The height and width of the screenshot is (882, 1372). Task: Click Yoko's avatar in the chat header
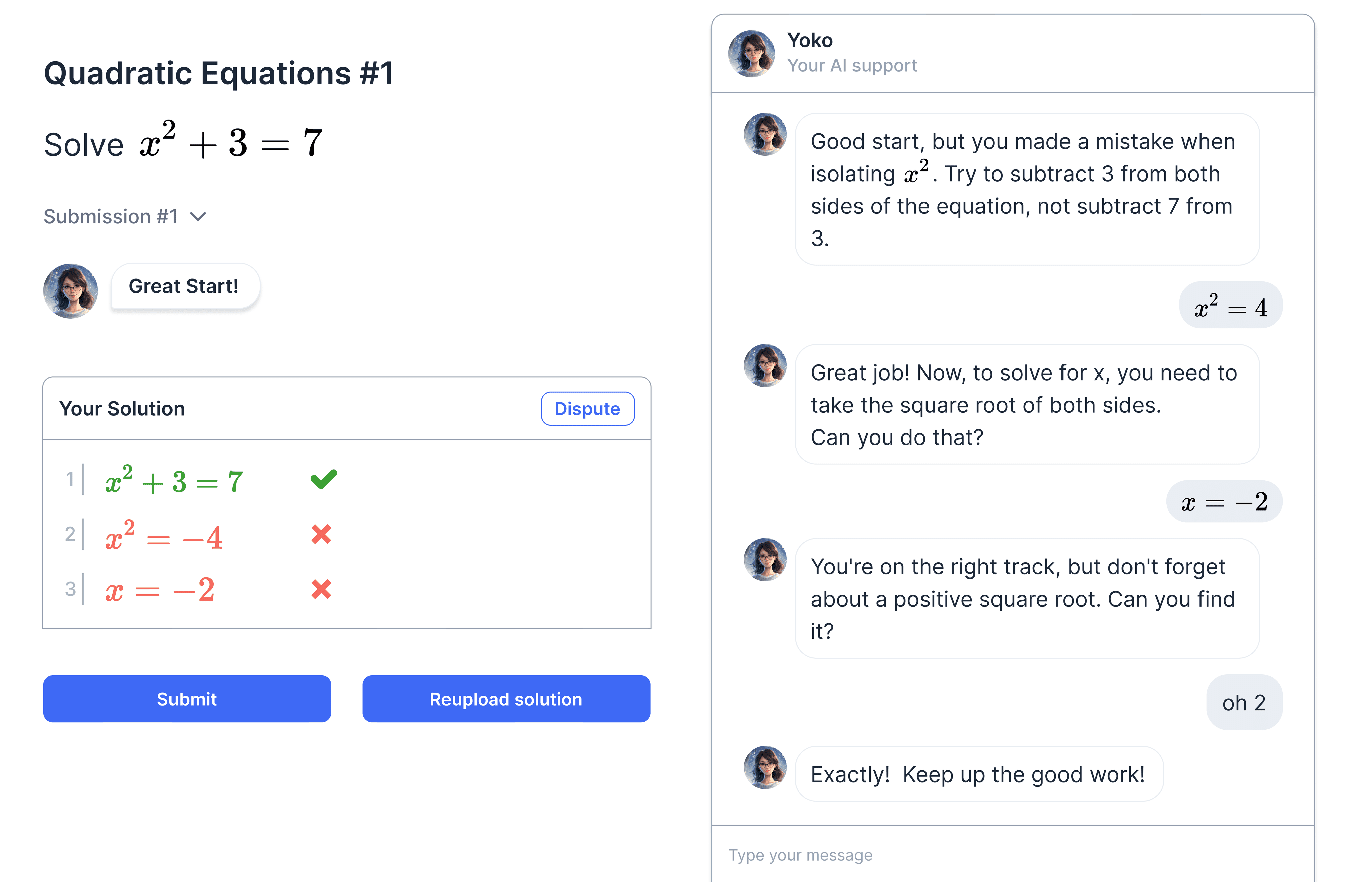pos(751,53)
